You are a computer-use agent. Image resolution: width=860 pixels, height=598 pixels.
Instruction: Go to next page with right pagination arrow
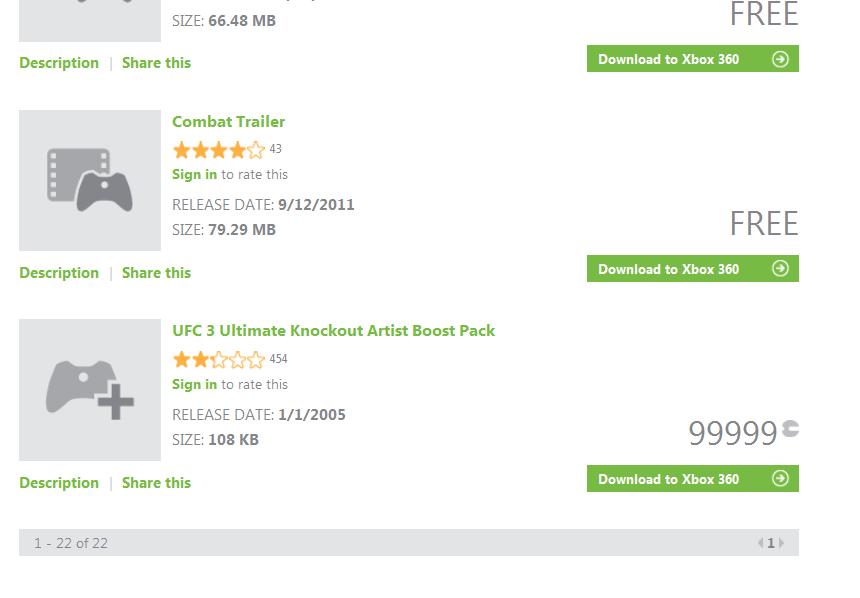tap(781, 543)
